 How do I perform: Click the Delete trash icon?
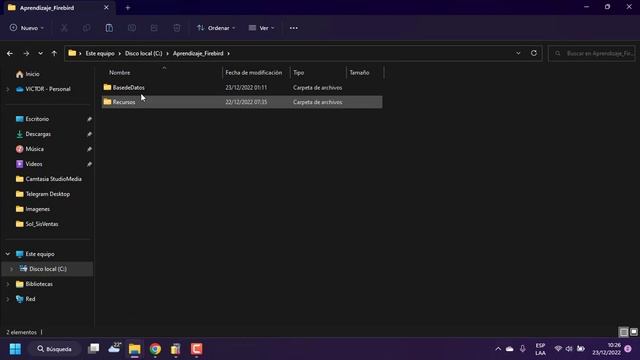click(177, 28)
